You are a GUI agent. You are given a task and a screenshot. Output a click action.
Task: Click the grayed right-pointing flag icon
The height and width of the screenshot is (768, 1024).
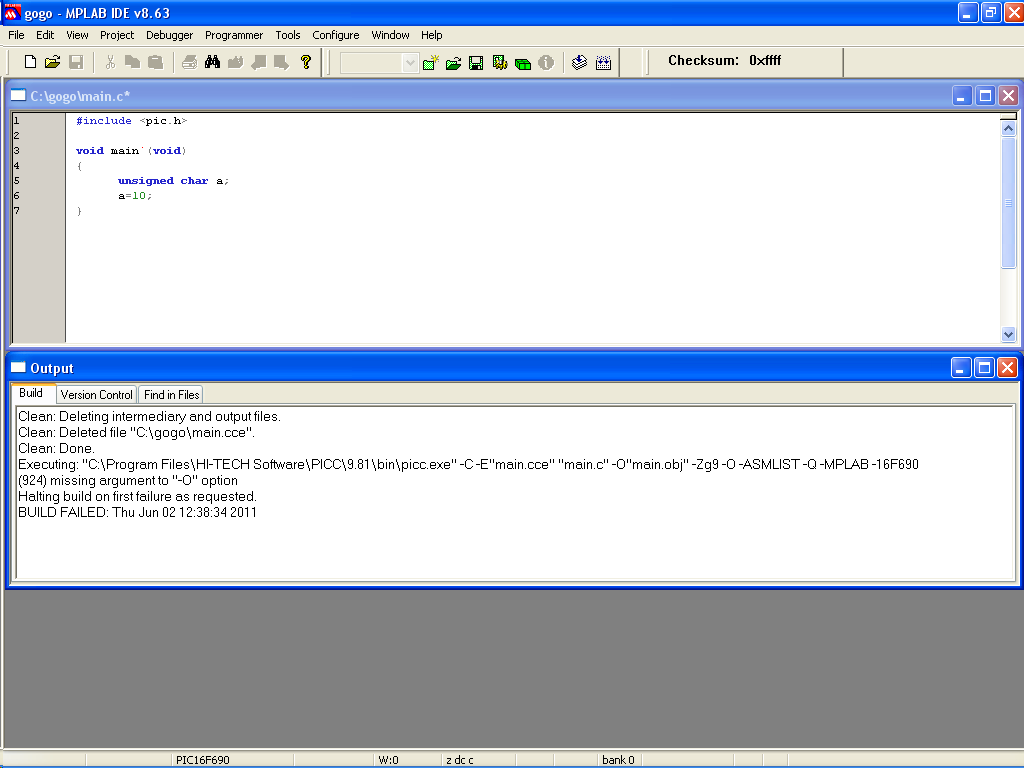click(281, 62)
